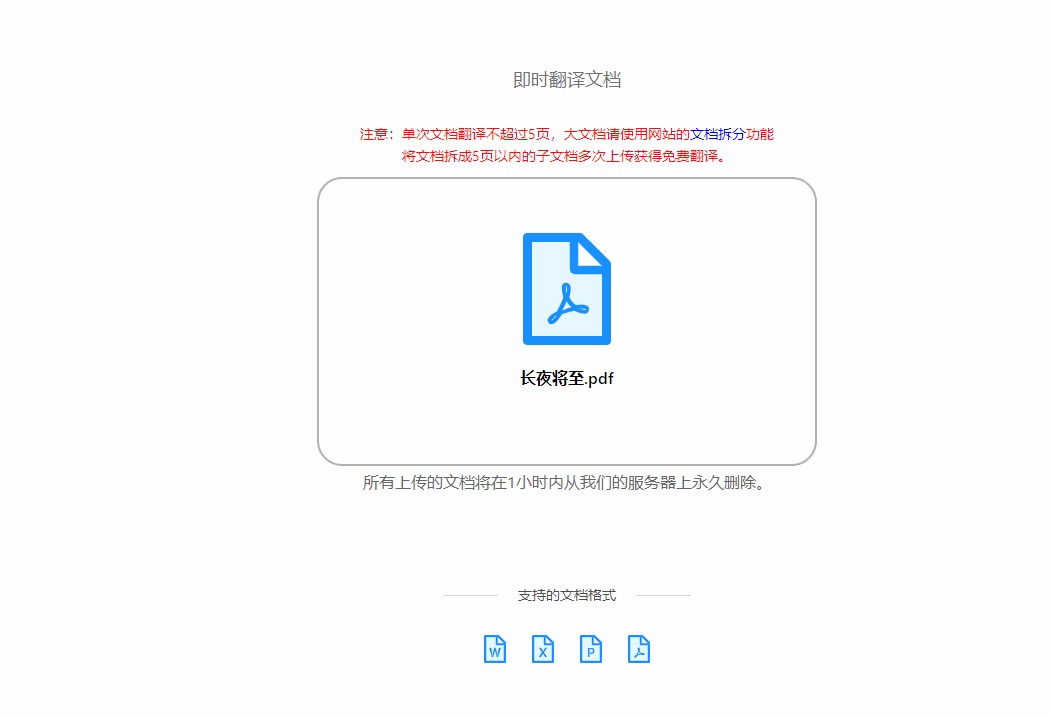This screenshot has width=1050, height=717.
Task: Click the Excel spreadsheet format icon
Action: (543, 649)
